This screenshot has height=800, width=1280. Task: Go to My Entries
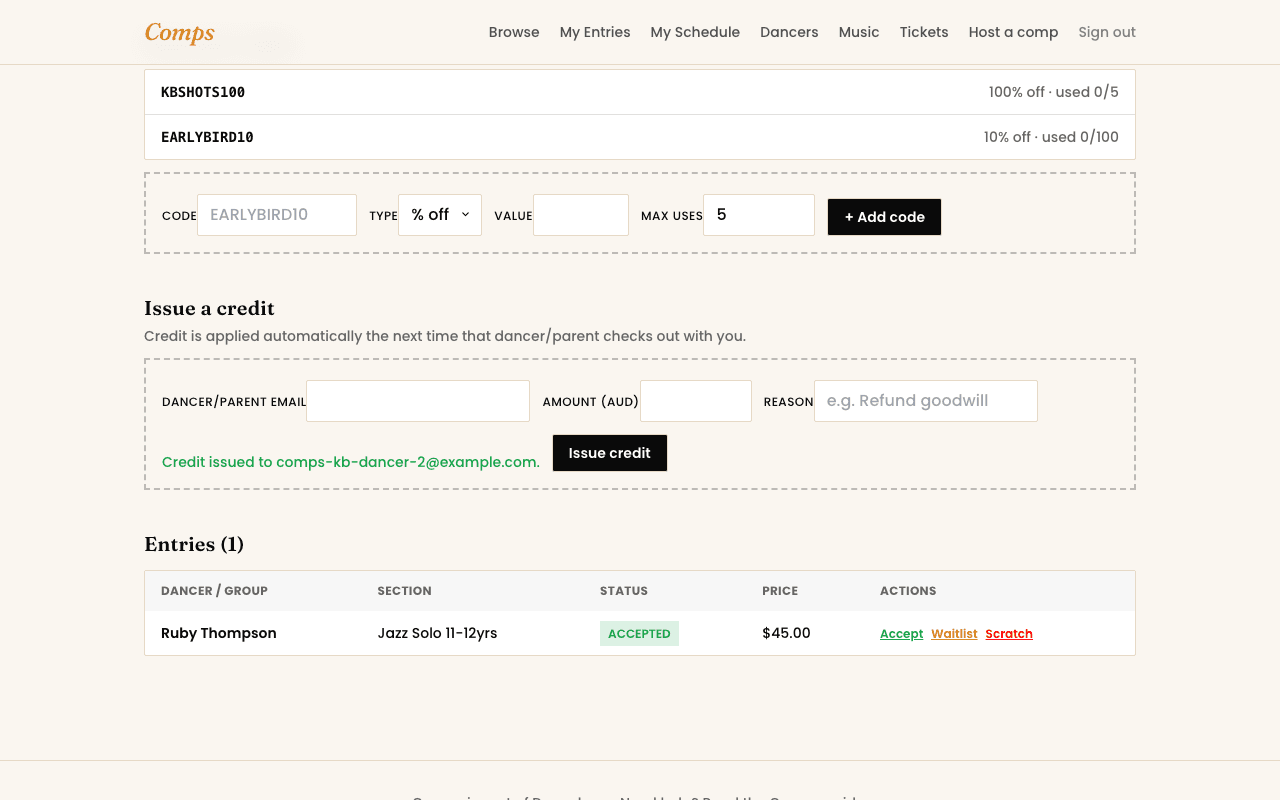[595, 32]
